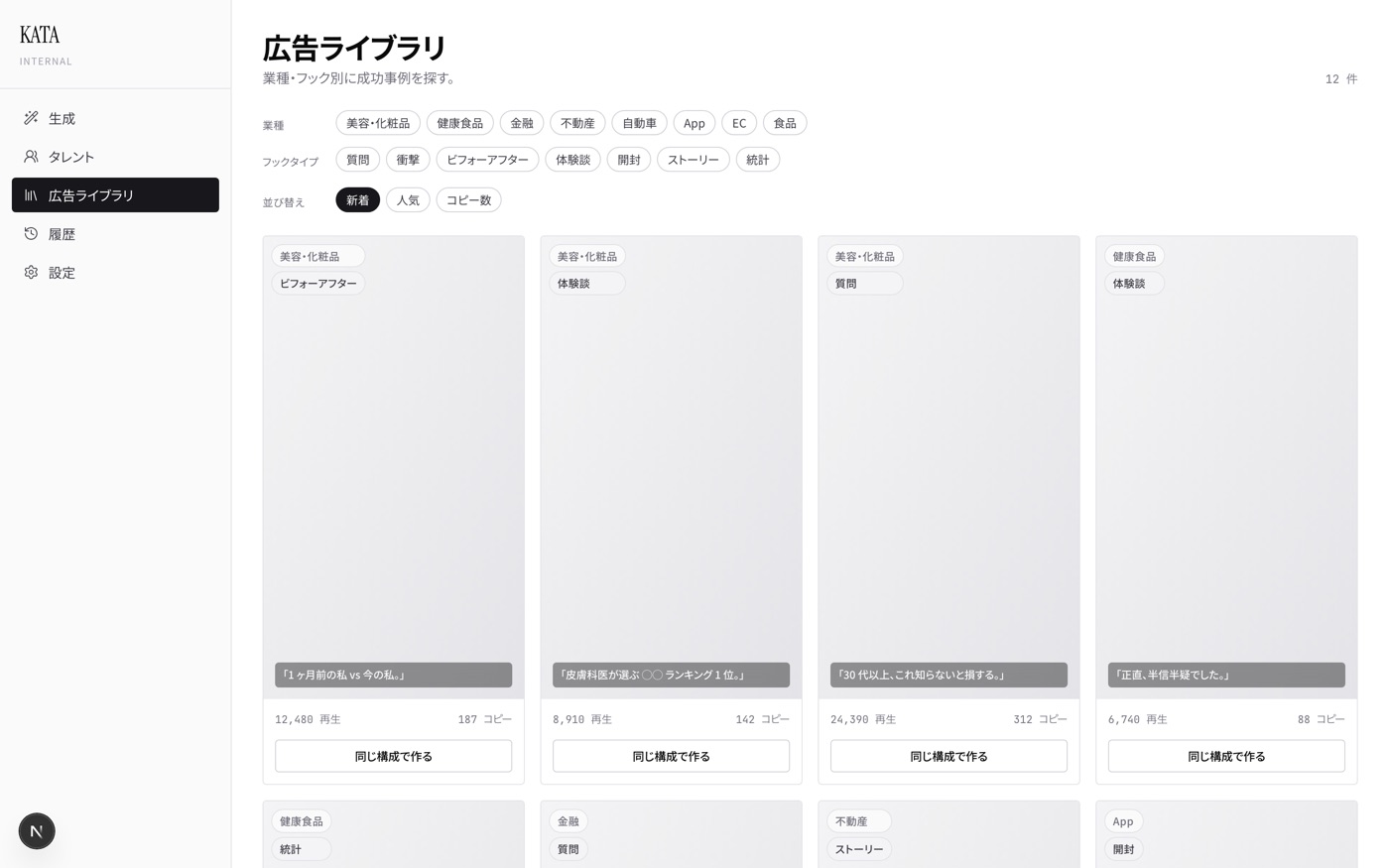1389x868 pixels.
Task: Filter hooks by 質問 chip
Action: pyautogui.click(x=358, y=160)
